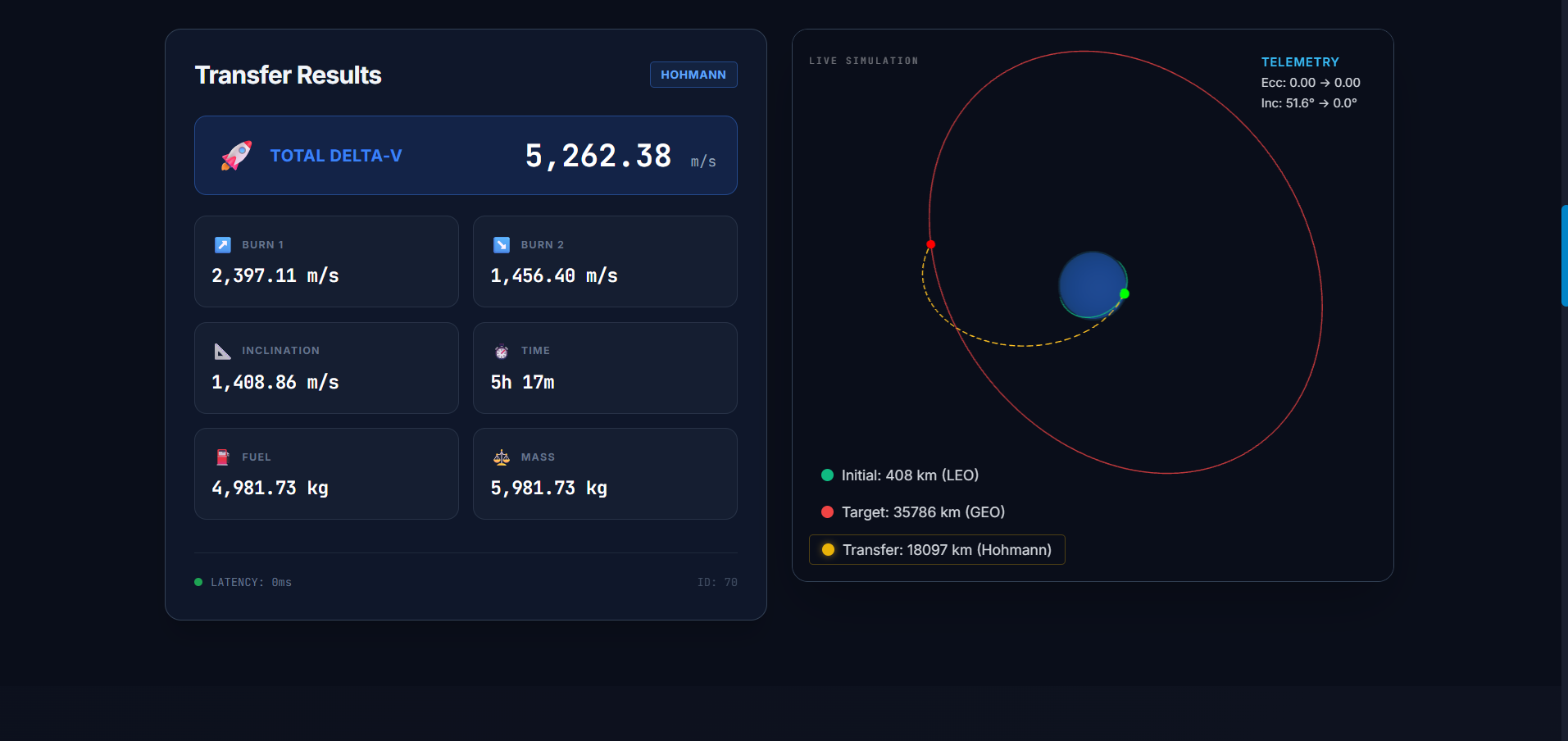The width and height of the screenshot is (1568, 741).
Task: Click the TOTAL DELTA-V label
Action: pyautogui.click(x=336, y=156)
